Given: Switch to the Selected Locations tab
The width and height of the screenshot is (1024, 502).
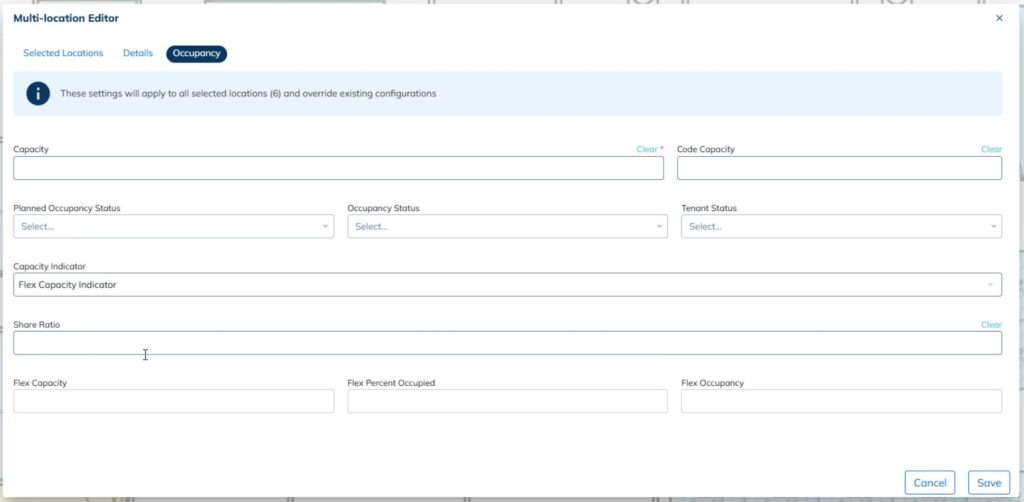Looking at the screenshot, I should (63, 53).
